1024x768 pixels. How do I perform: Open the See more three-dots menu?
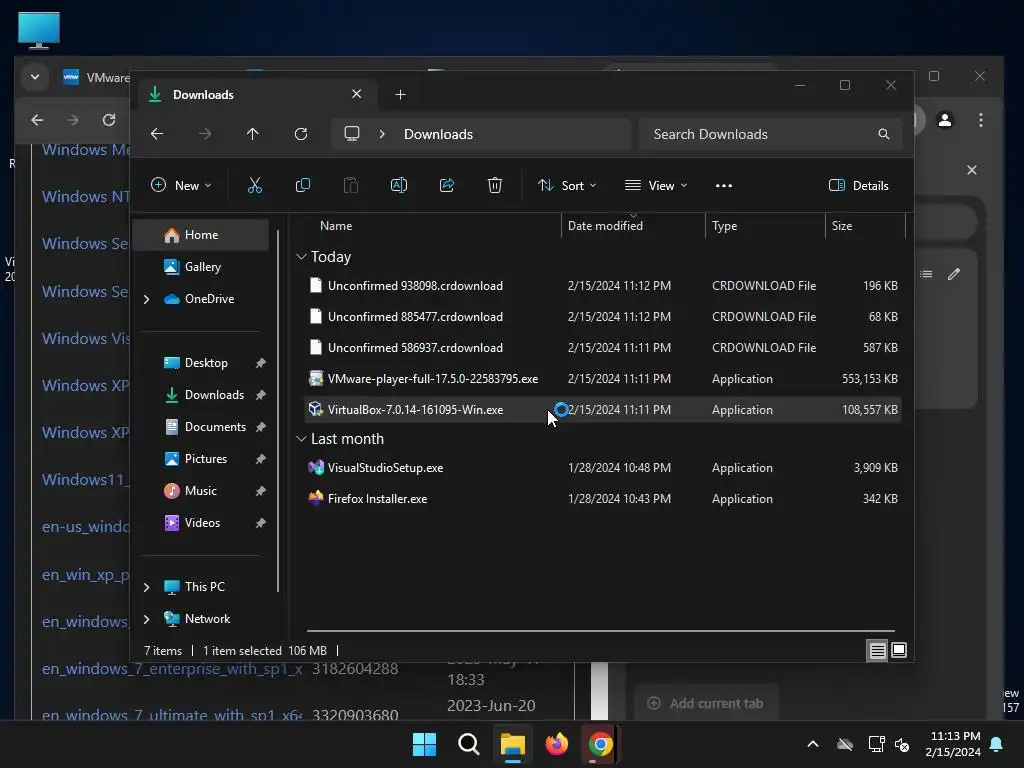[x=724, y=185]
